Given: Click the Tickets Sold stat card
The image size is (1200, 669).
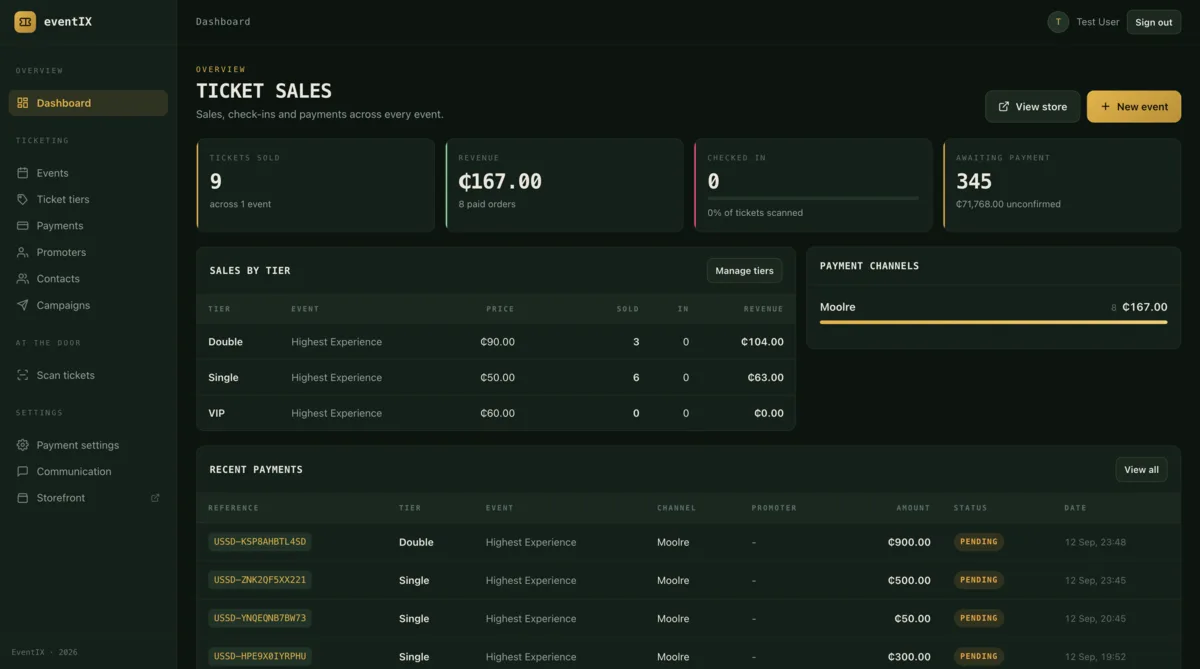Looking at the screenshot, I should pos(316,185).
